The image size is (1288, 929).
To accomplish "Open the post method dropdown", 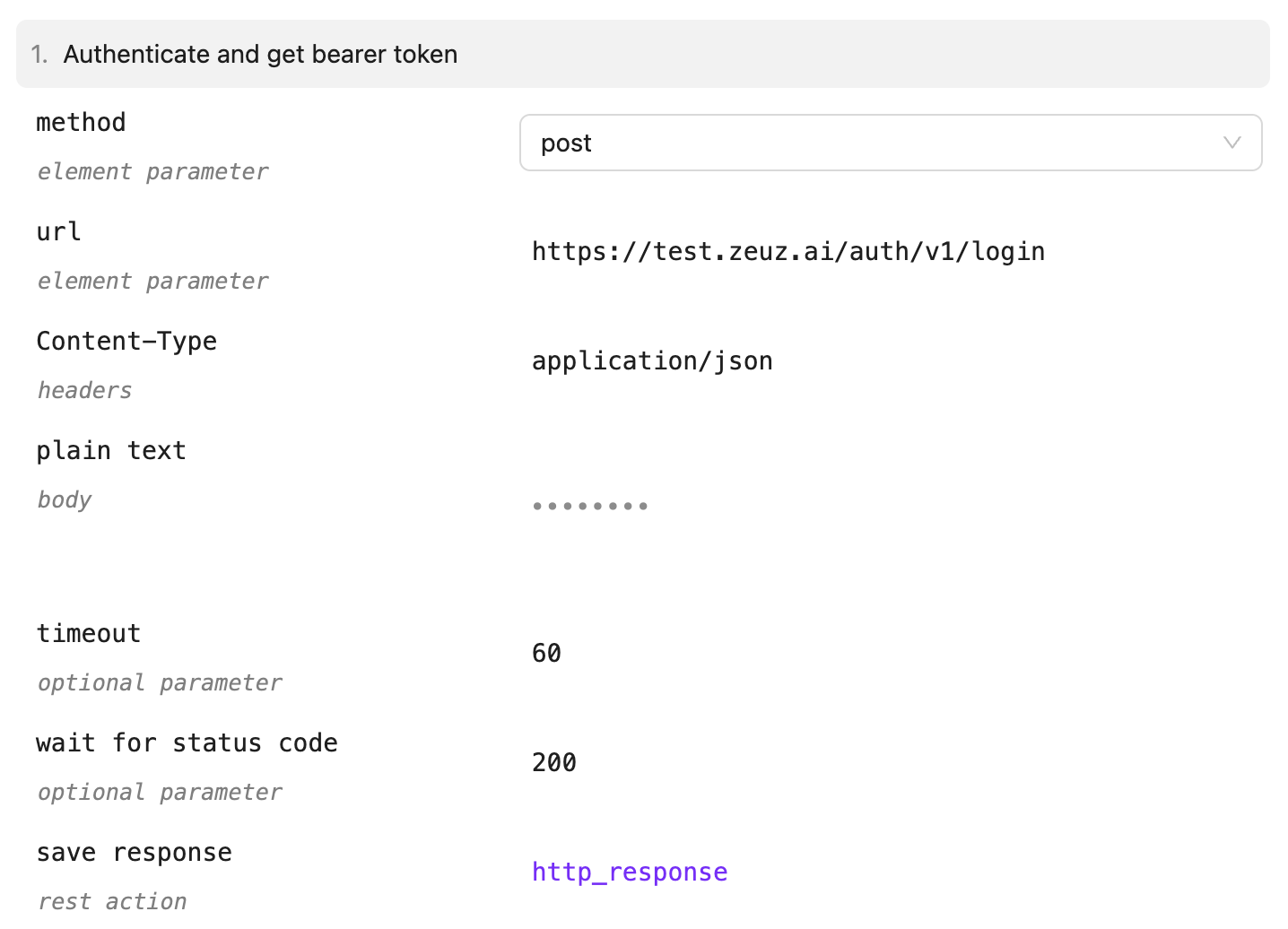I will [891, 143].
